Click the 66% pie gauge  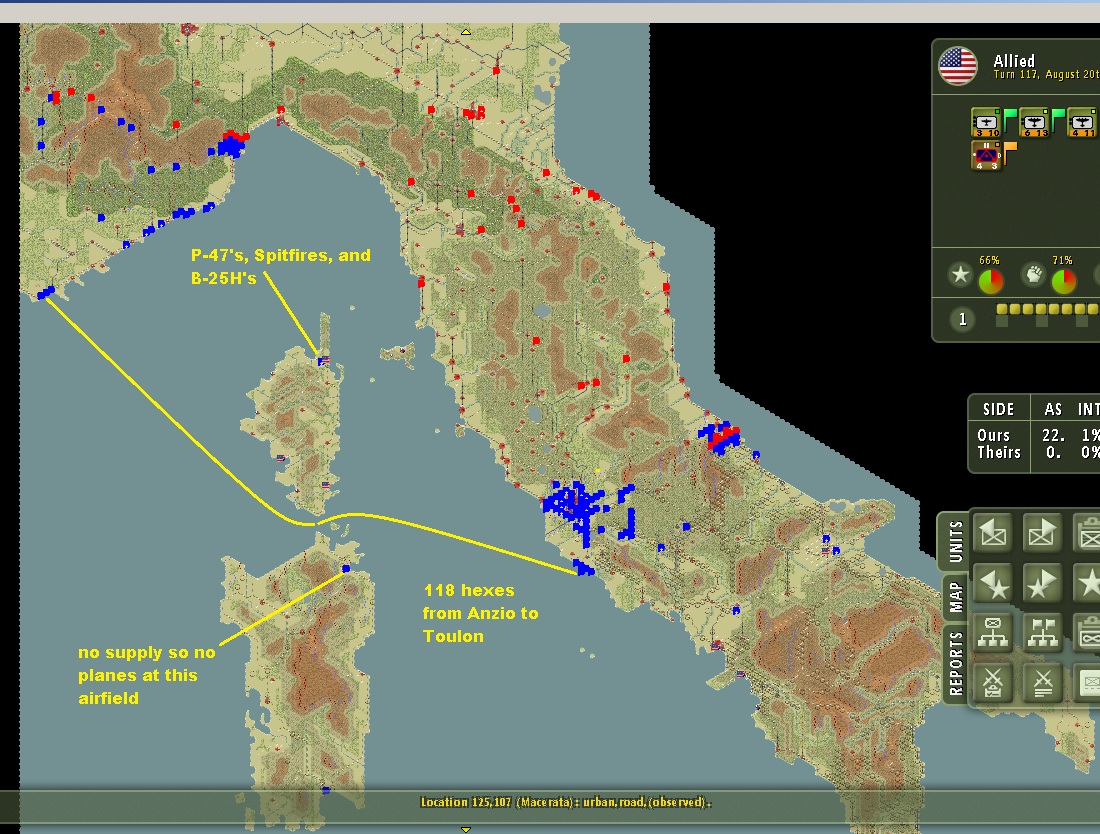[991, 281]
